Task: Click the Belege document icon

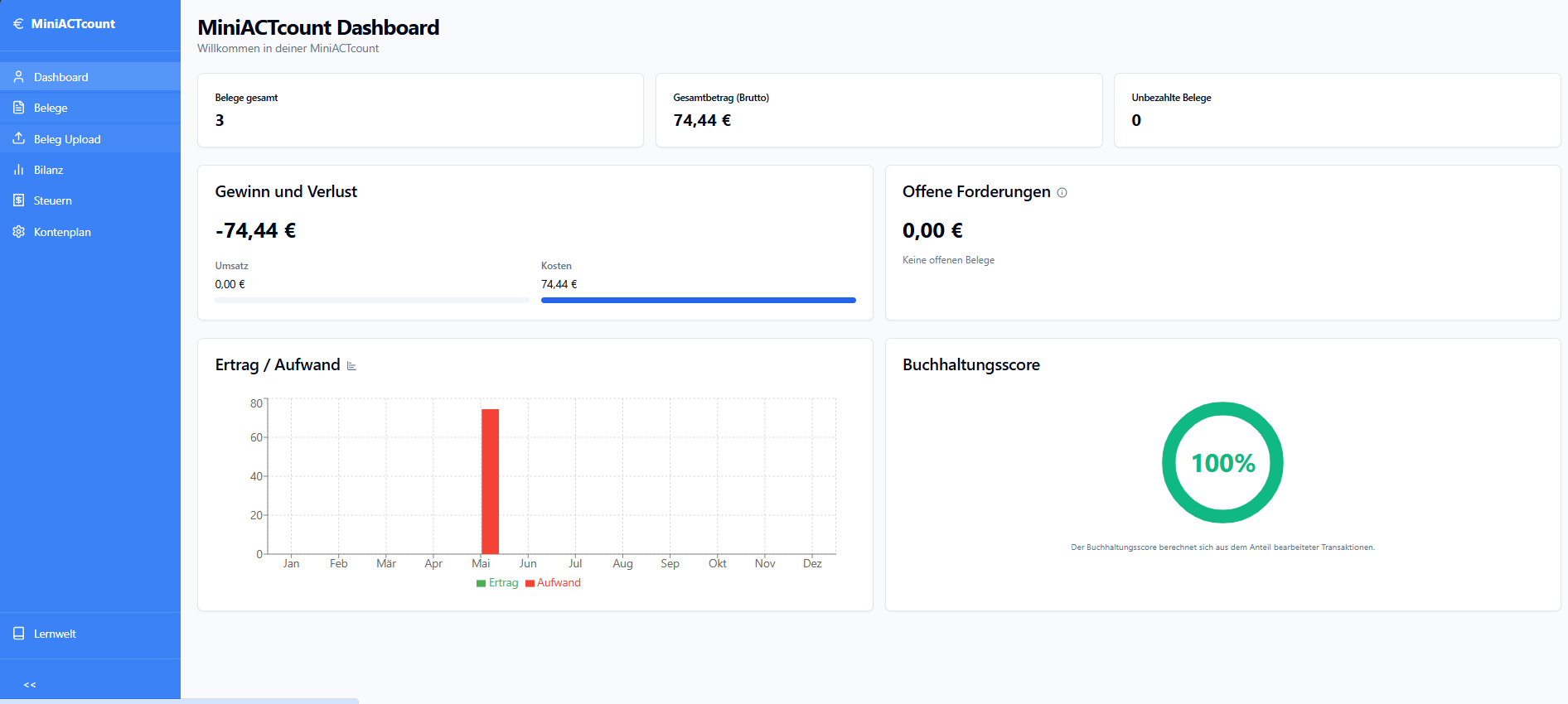Action: [x=18, y=108]
